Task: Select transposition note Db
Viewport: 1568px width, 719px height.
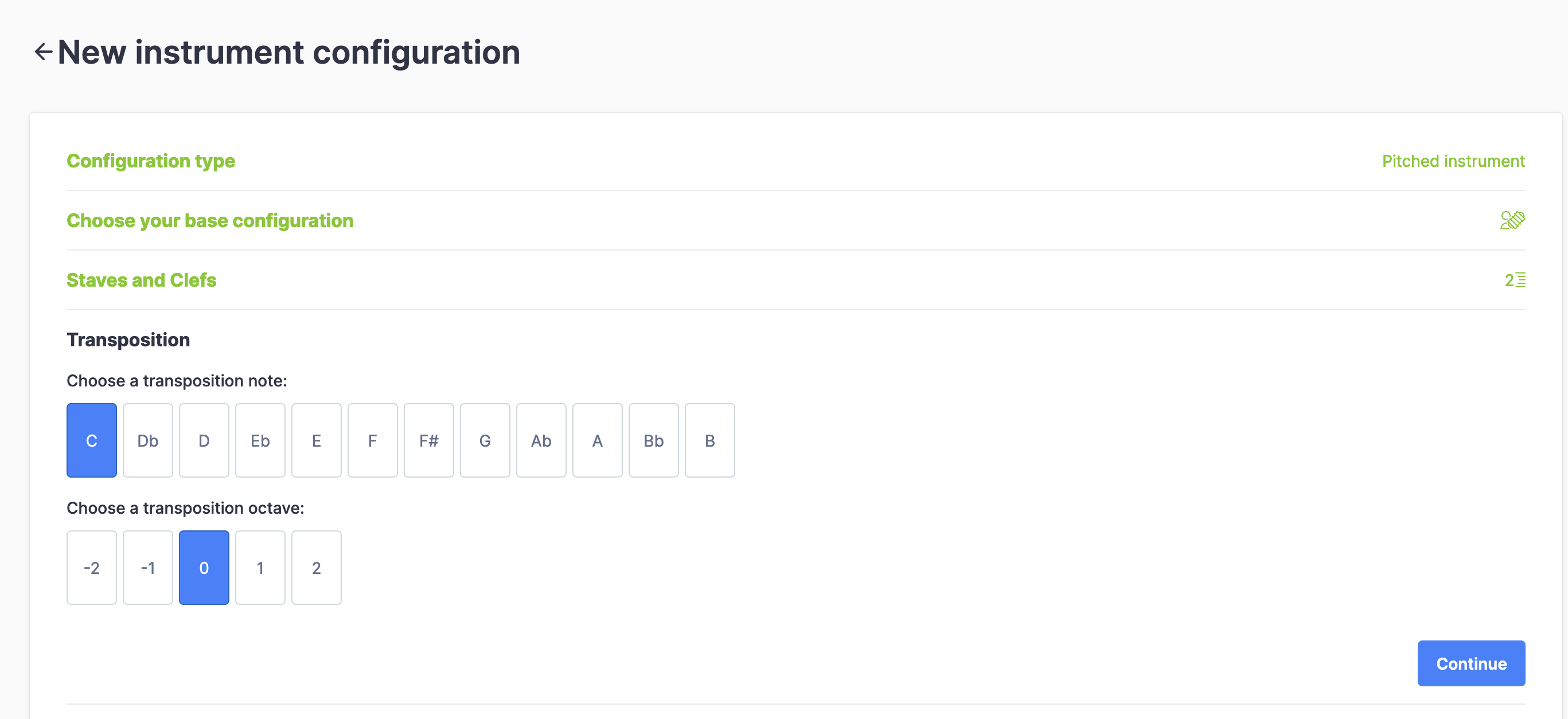Action: pyautogui.click(x=147, y=440)
